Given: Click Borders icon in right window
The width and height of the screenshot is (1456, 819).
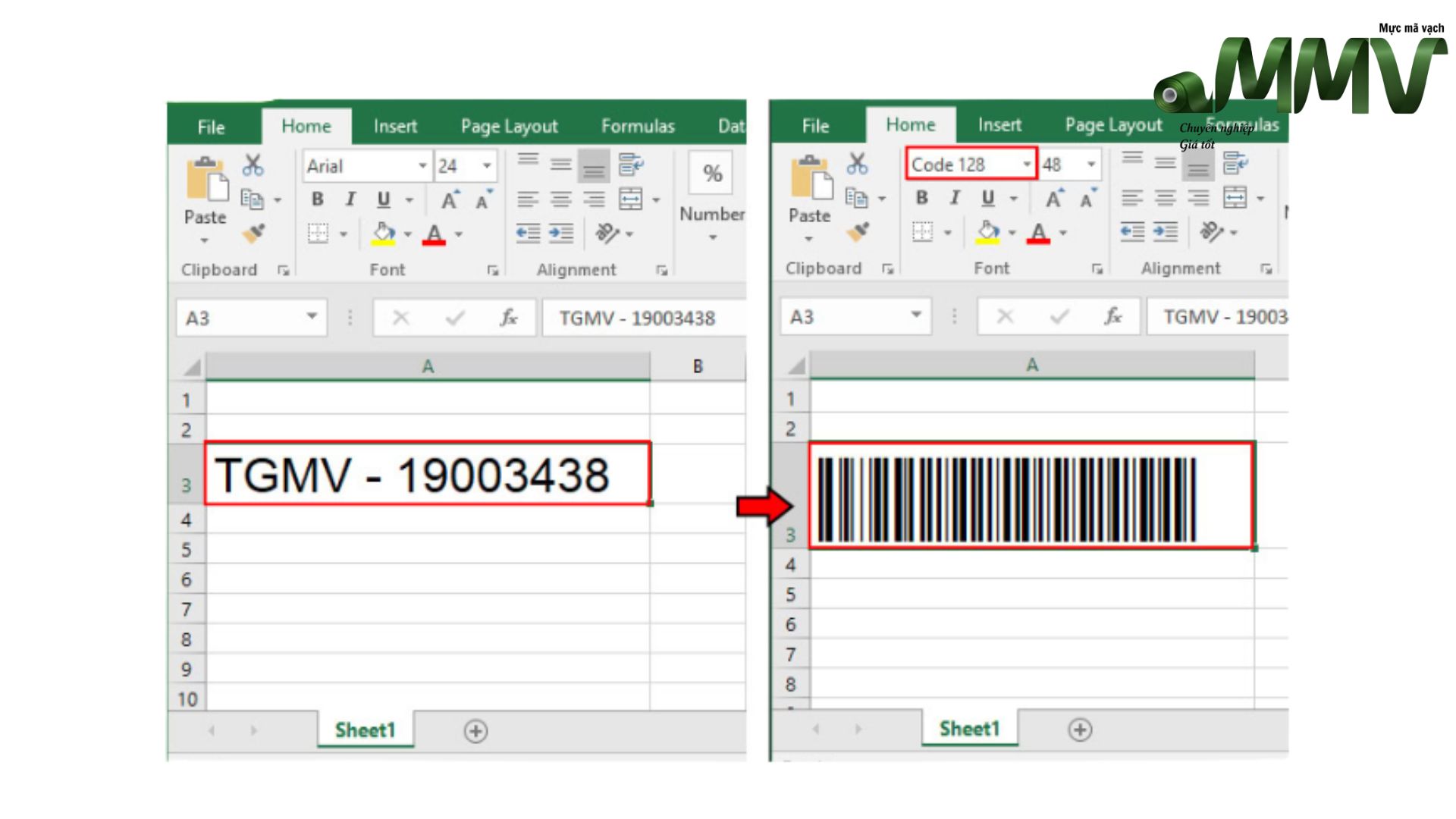Looking at the screenshot, I should click(922, 232).
